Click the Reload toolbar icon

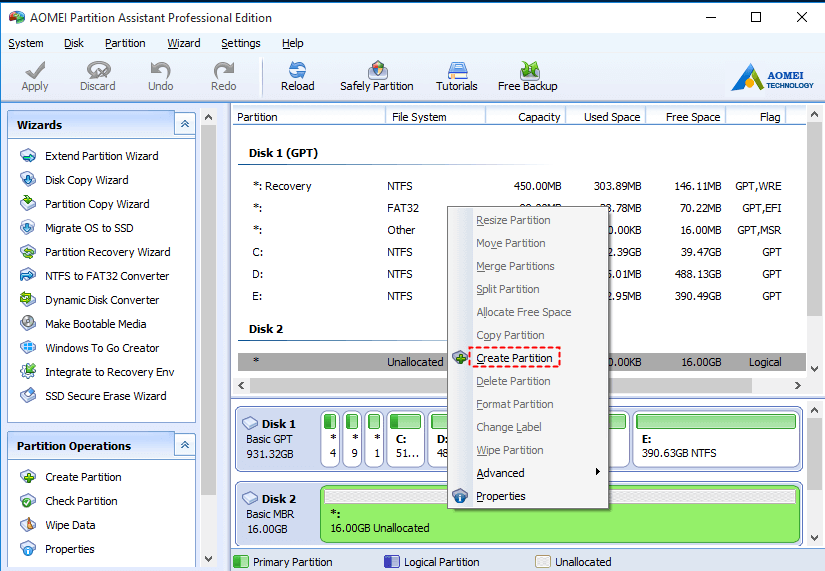[x=297, y=76]
